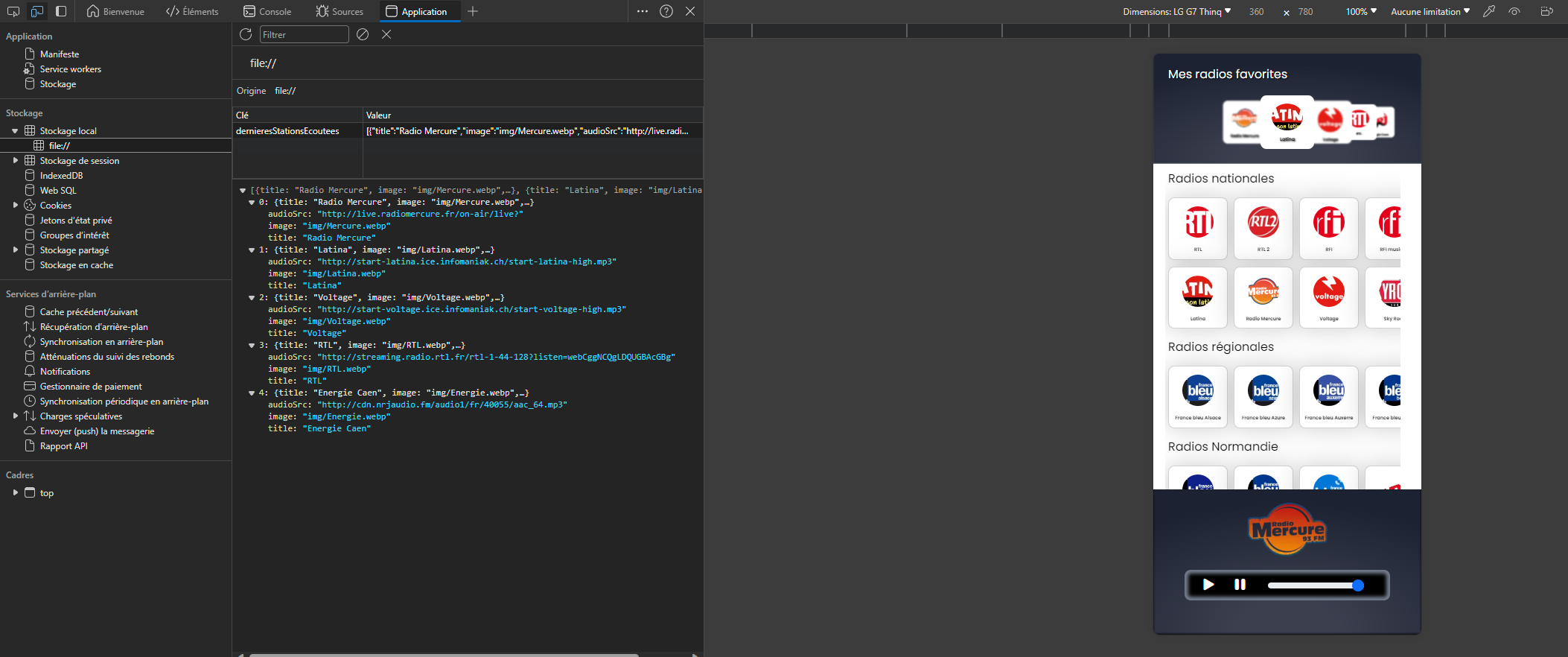Click the DevTools help question icon

tap(666, 11)
